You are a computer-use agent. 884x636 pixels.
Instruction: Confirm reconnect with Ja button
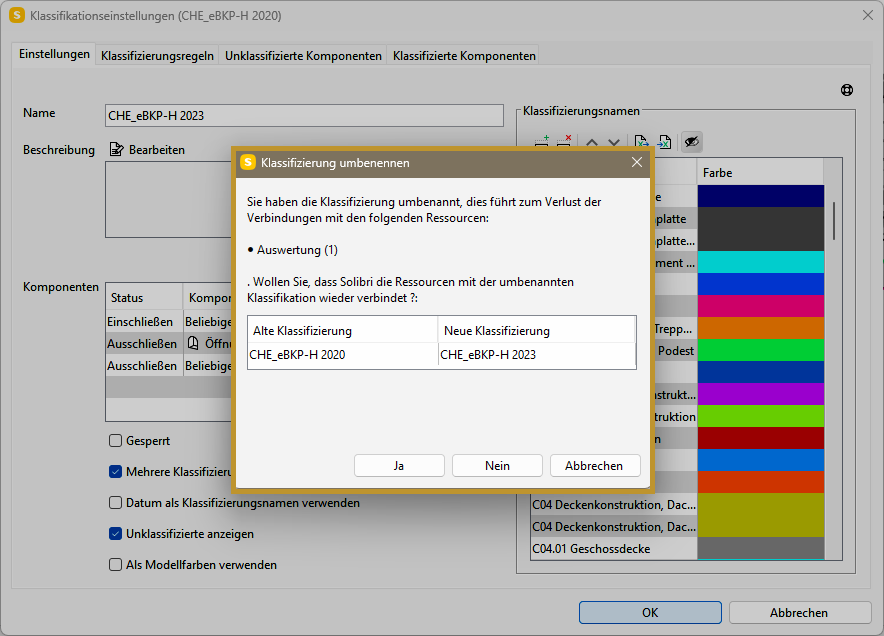[x=399, y=466]
